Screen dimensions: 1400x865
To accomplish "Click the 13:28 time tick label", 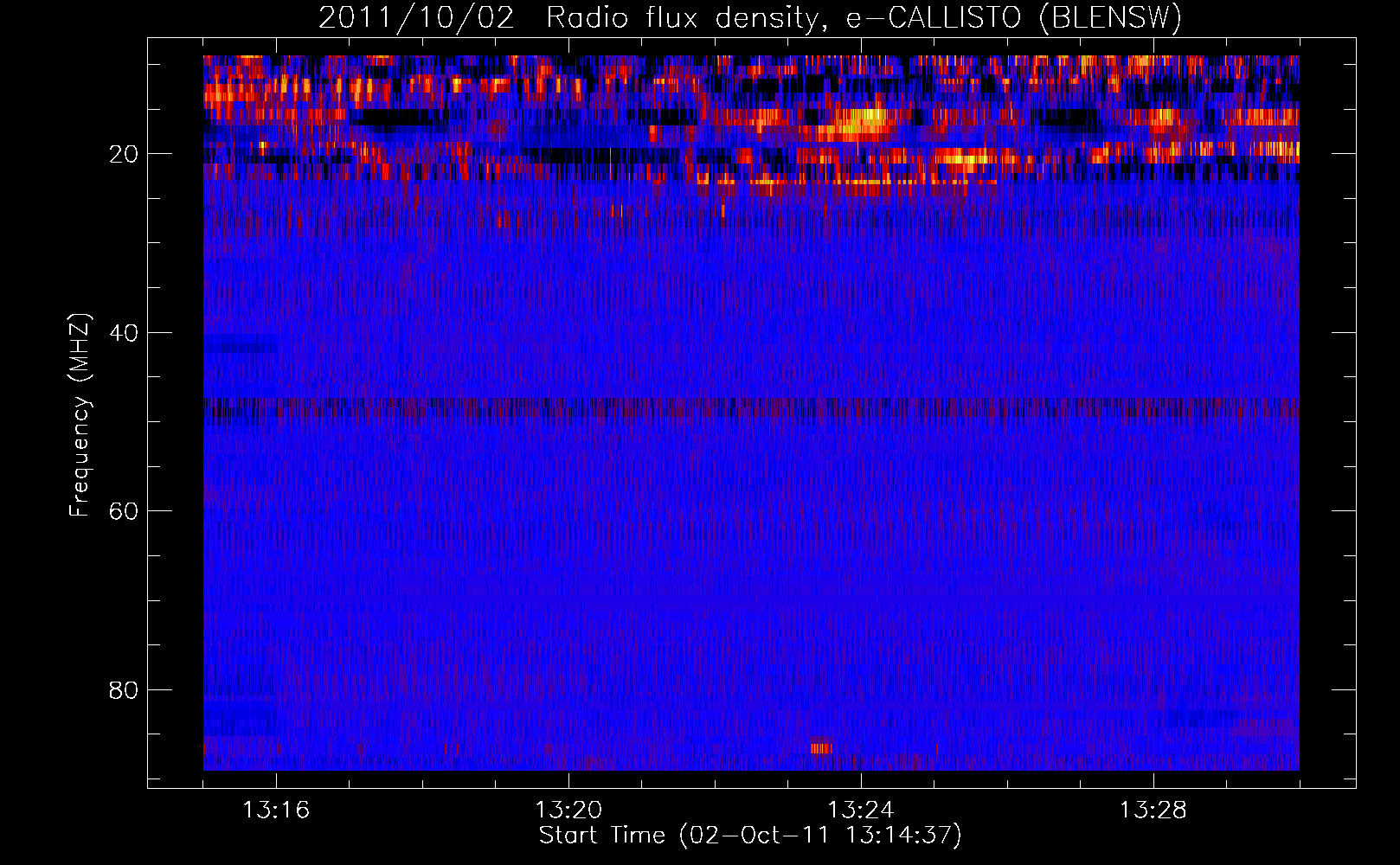I will [x=1153, y=811].
